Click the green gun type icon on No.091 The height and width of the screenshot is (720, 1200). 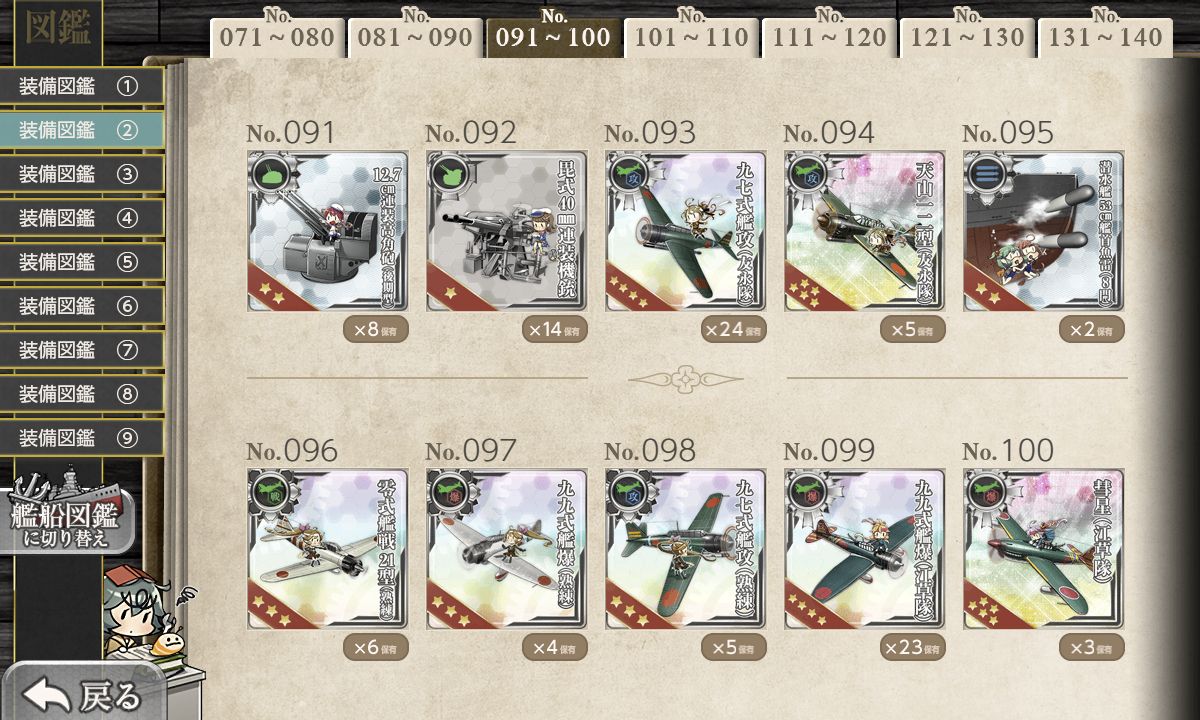[271, 173]
